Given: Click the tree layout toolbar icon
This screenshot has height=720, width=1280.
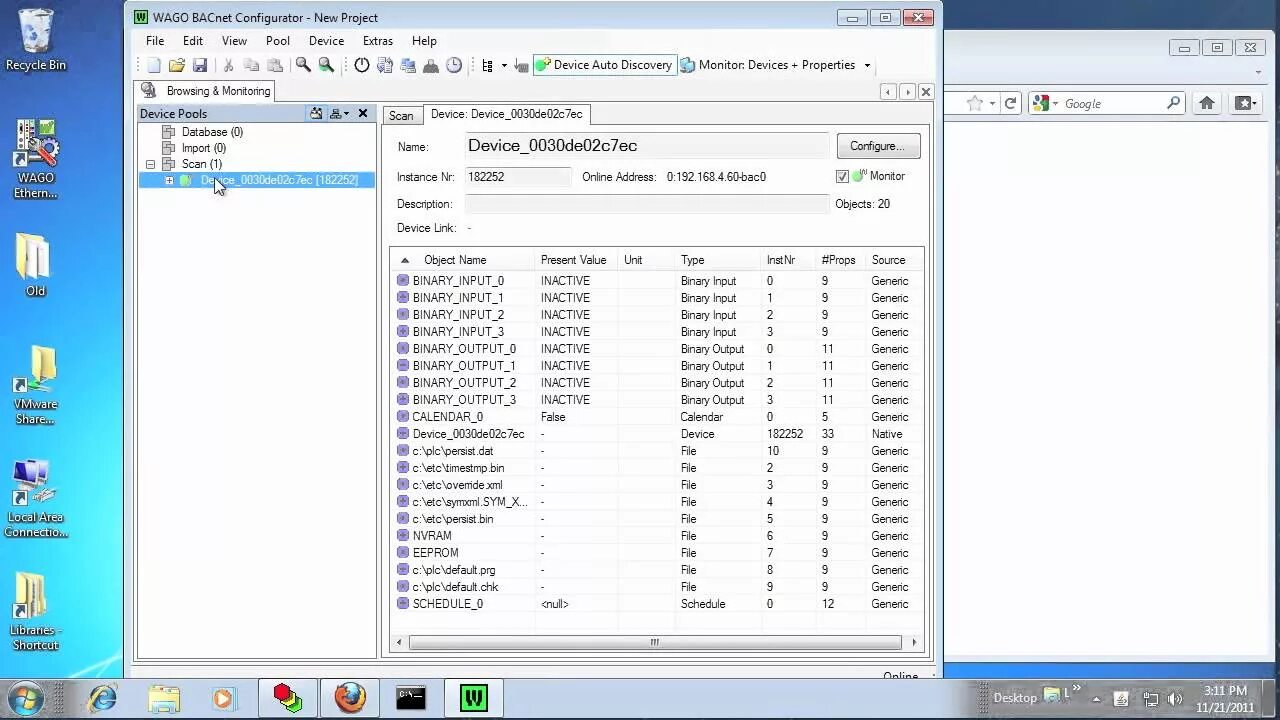Looking at the screenshot, I should pos(488,65).
